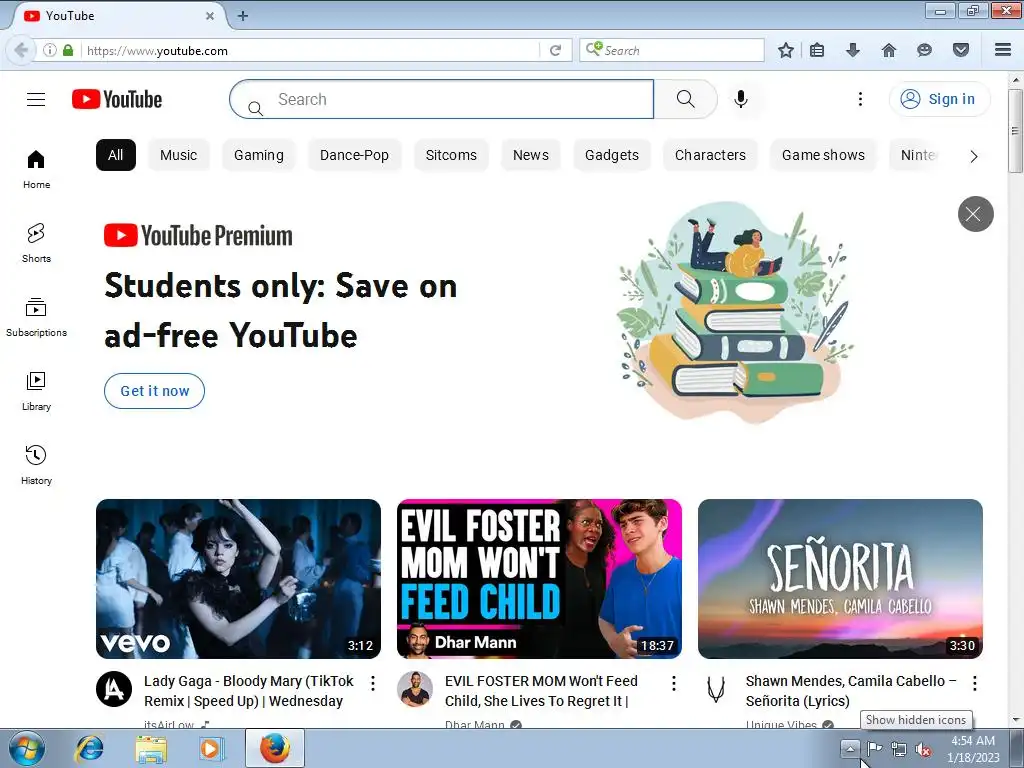Screen dimensions: 1024x768
Task: Start voice search with microphone icon
Action: (741, 99)
